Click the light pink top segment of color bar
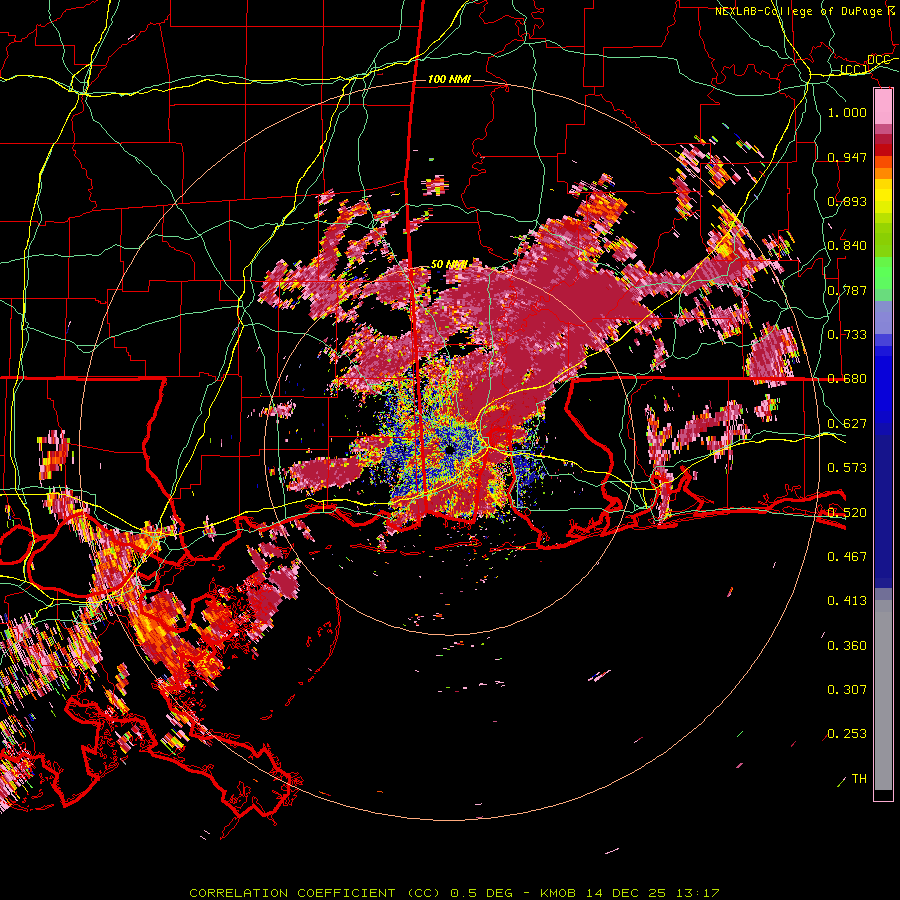The height and width of the screenshot is (900, 900). click(x=883, y=107)
